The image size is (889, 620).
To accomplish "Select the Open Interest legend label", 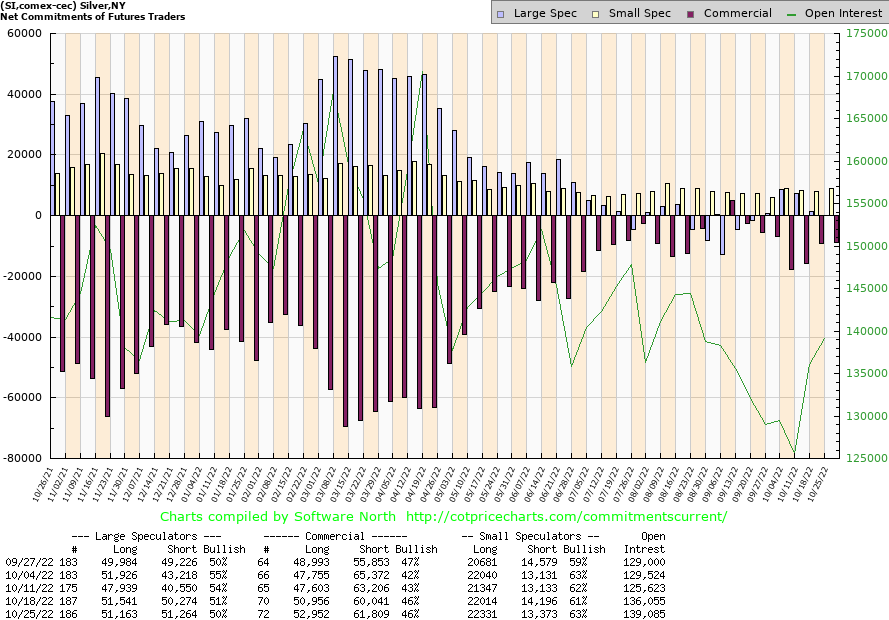I will (845, 13).
